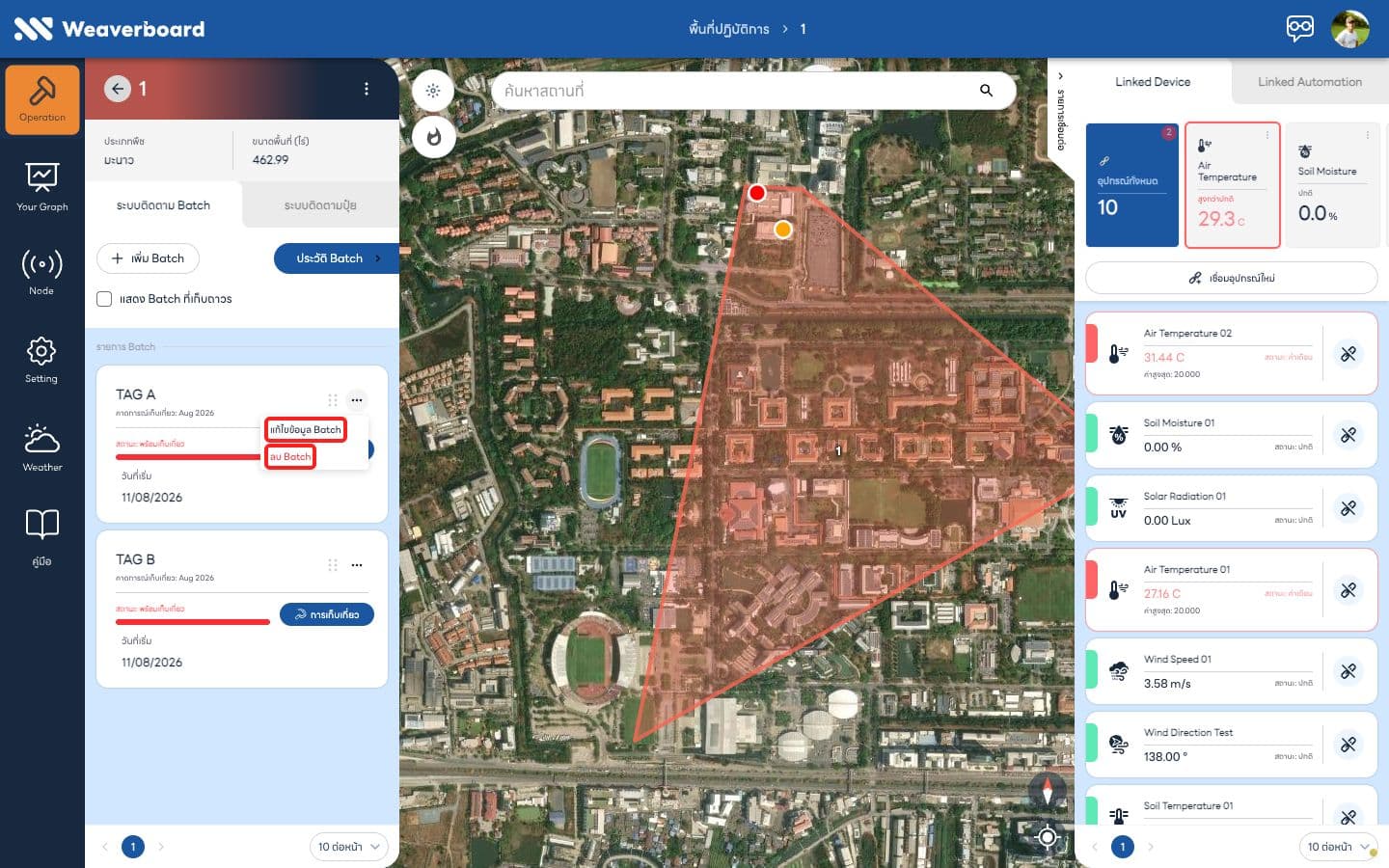Unlink the Air Temperature 01 device

tap(1348, 590)
